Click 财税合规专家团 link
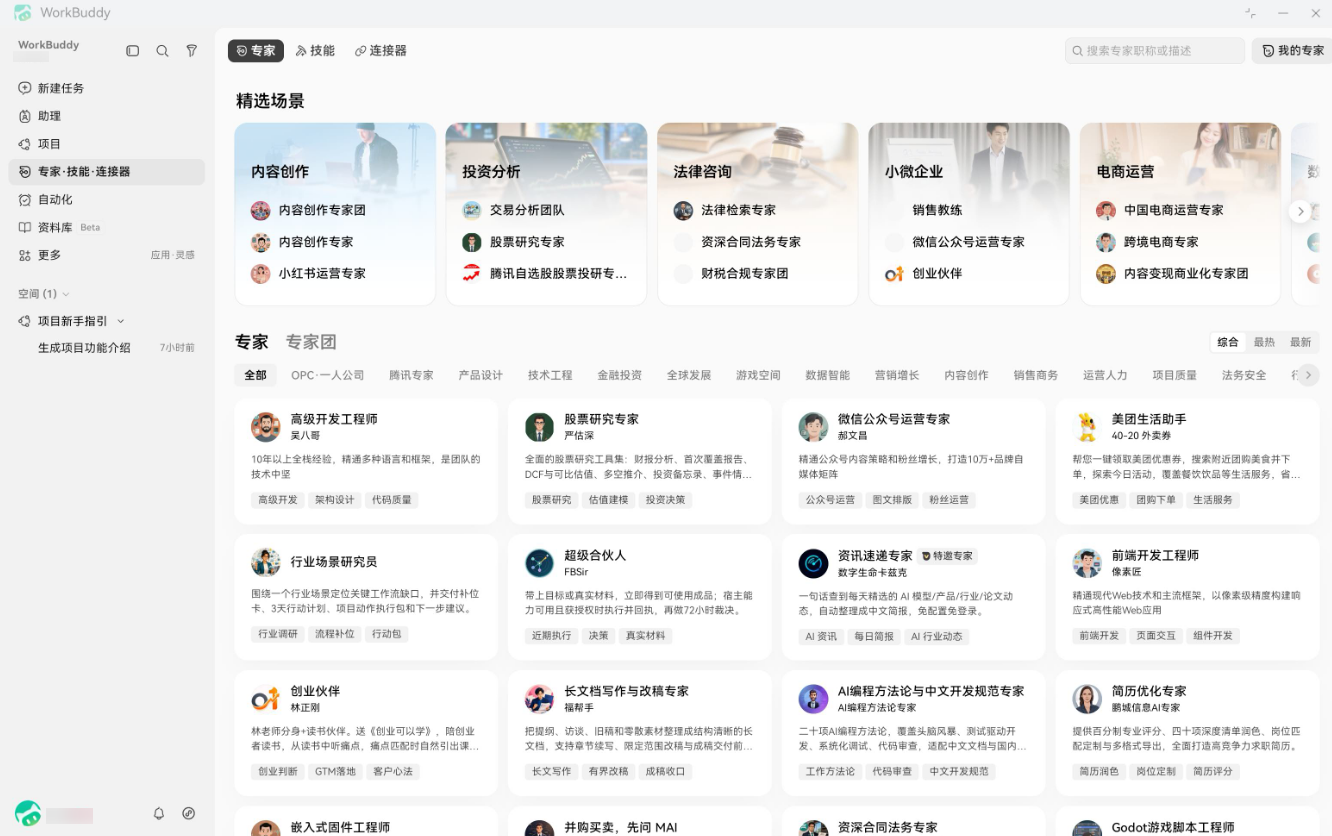 (x=745, y=273)
